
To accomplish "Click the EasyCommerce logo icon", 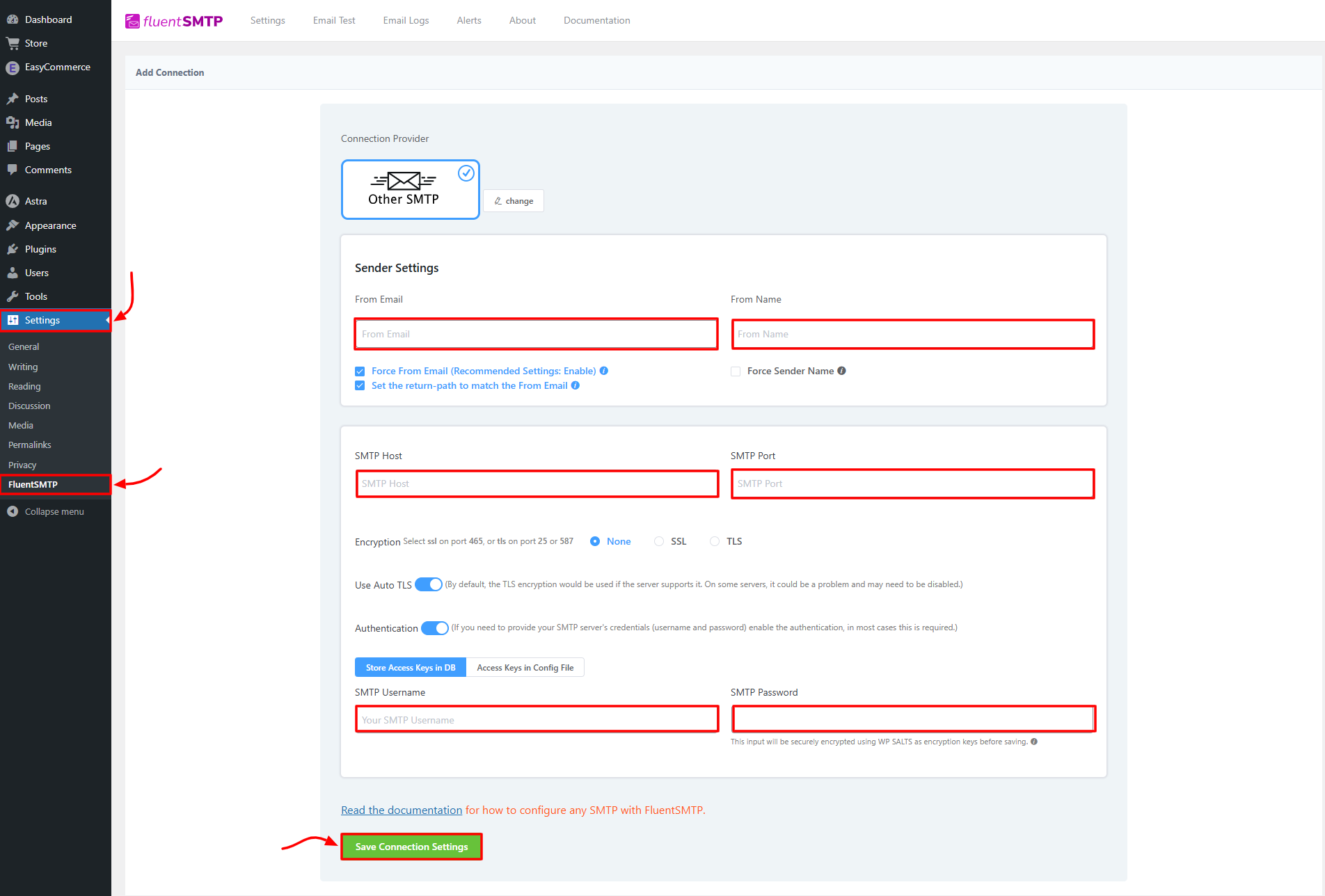I will pyautogui.click(x=13, y=67).
